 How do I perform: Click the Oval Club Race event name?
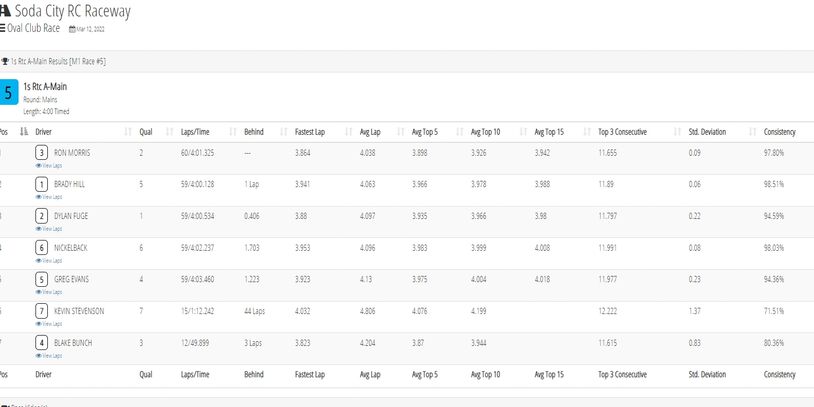[x=33, y=28]
